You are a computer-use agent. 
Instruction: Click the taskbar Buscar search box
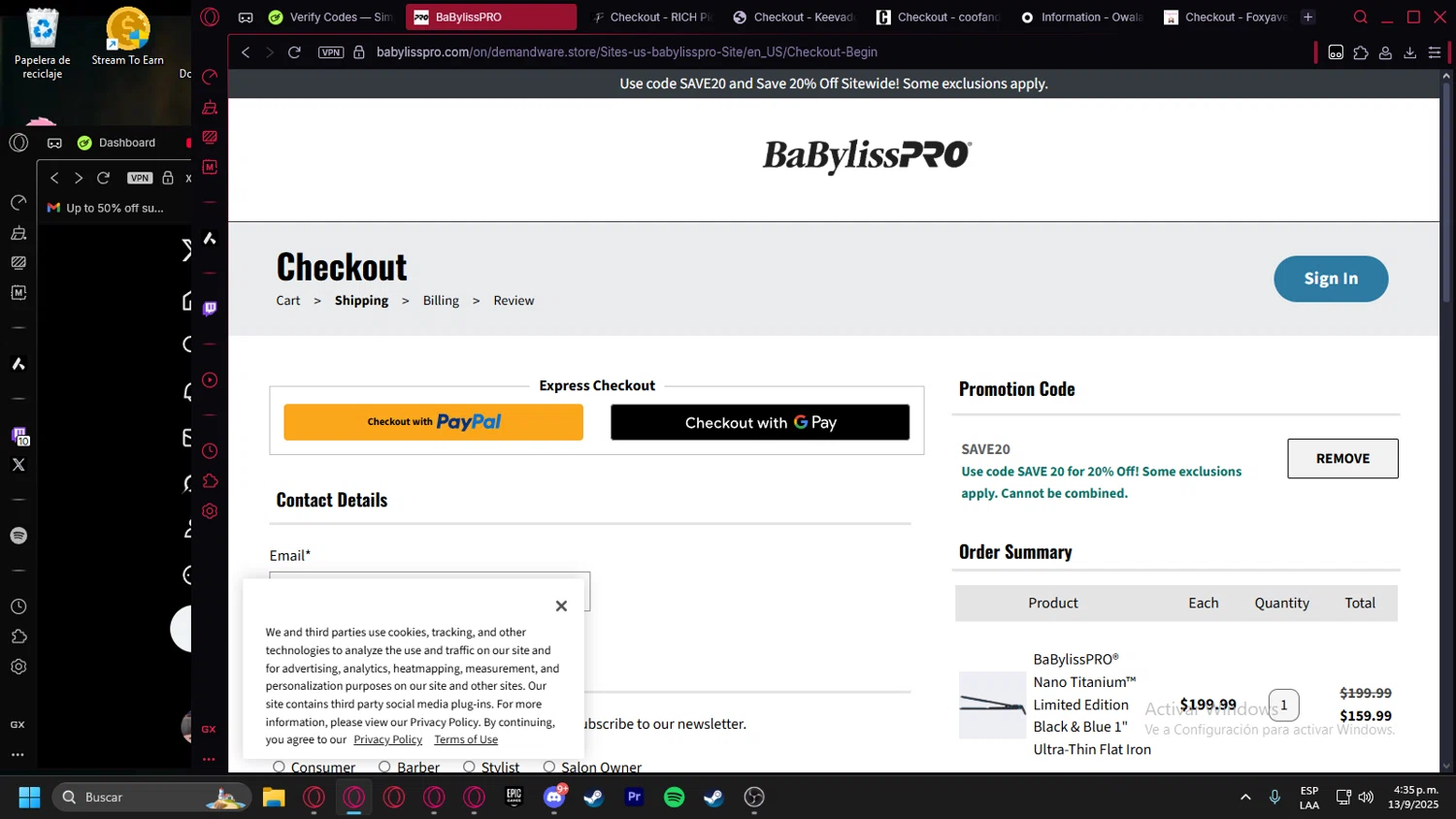[x=151, y=798]
